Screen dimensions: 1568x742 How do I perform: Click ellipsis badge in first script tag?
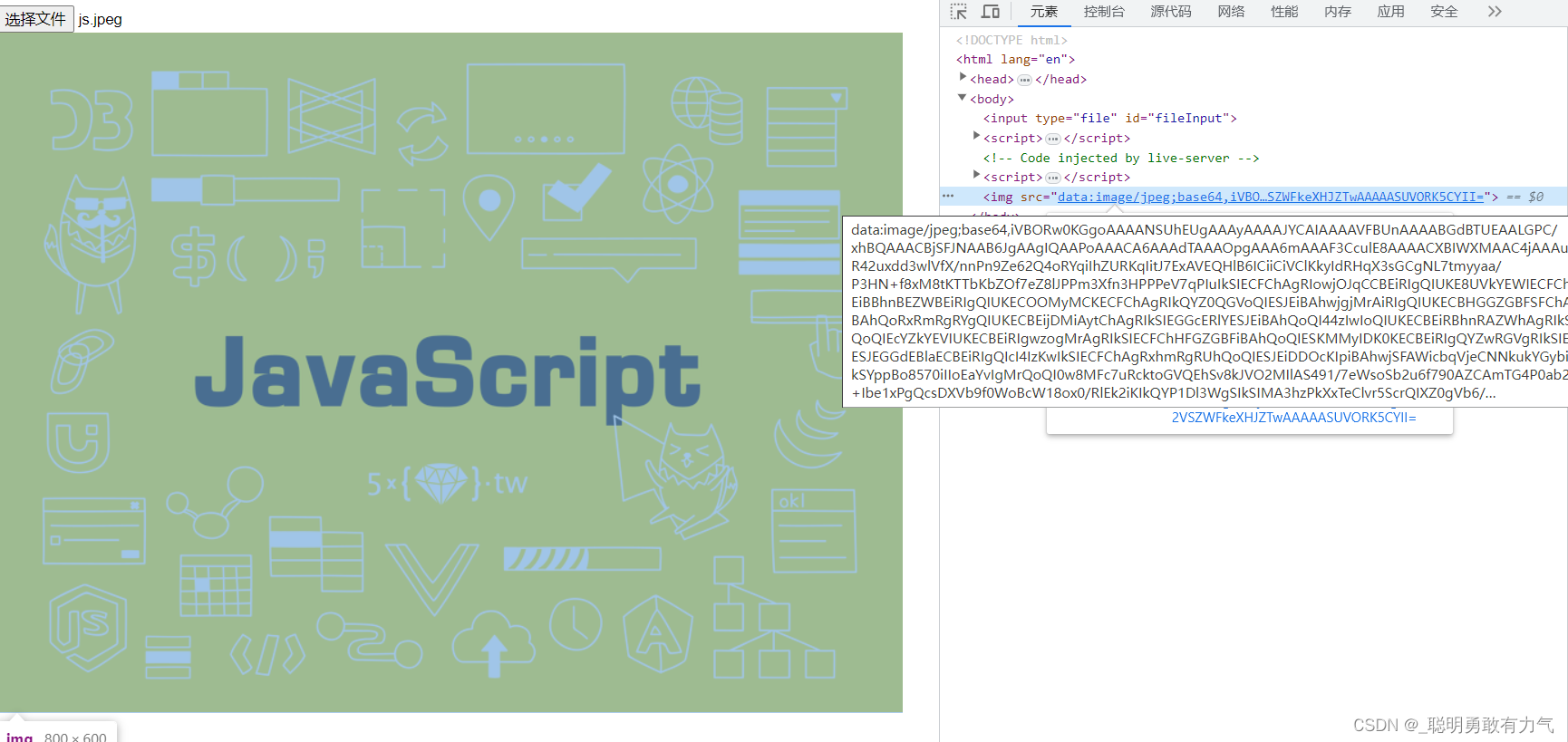click(x=1052, y=139)
